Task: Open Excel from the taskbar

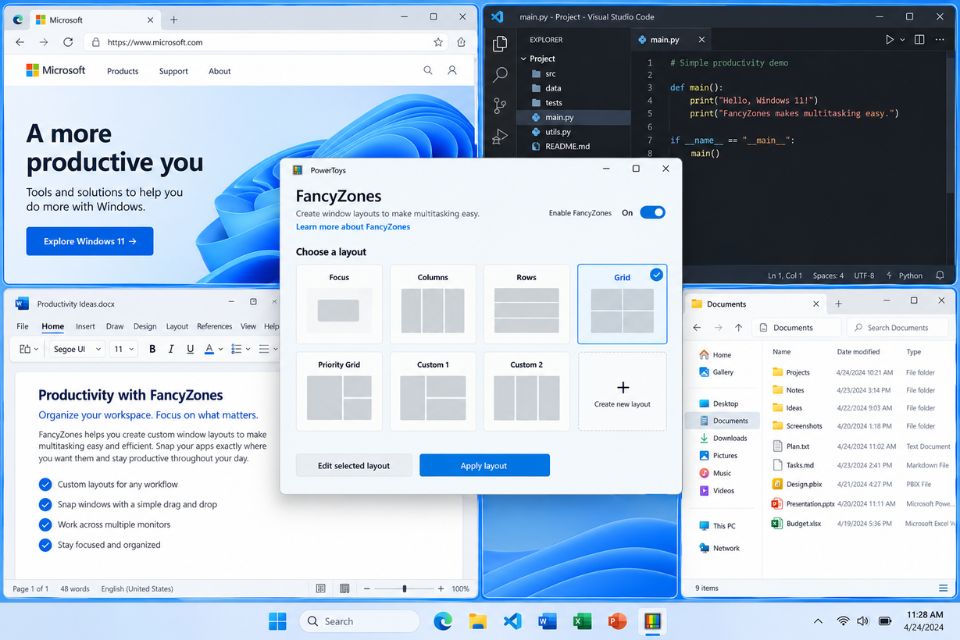Action: (582, 621)
